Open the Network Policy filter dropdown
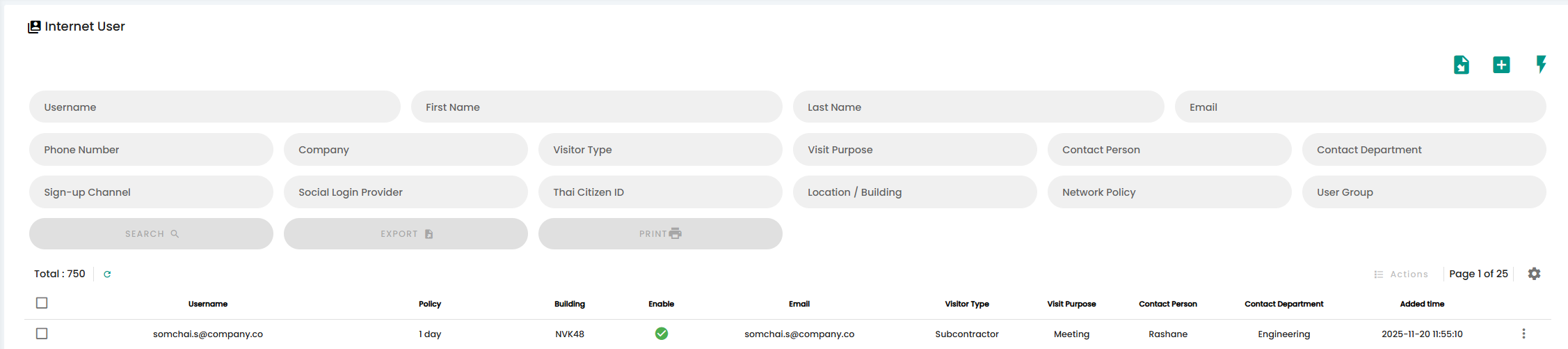The image size is (1568, 349). (x=1169, y=192)
